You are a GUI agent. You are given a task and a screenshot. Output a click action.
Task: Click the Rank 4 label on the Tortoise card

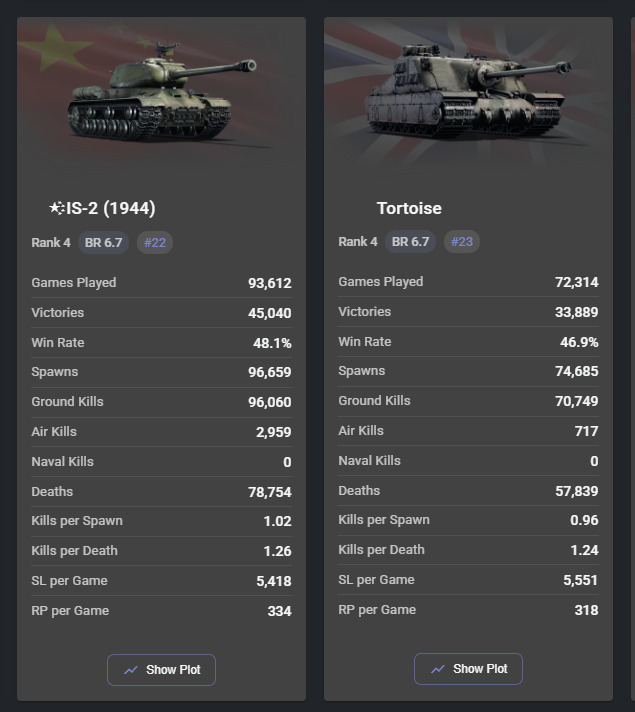(x=358, y=242)
